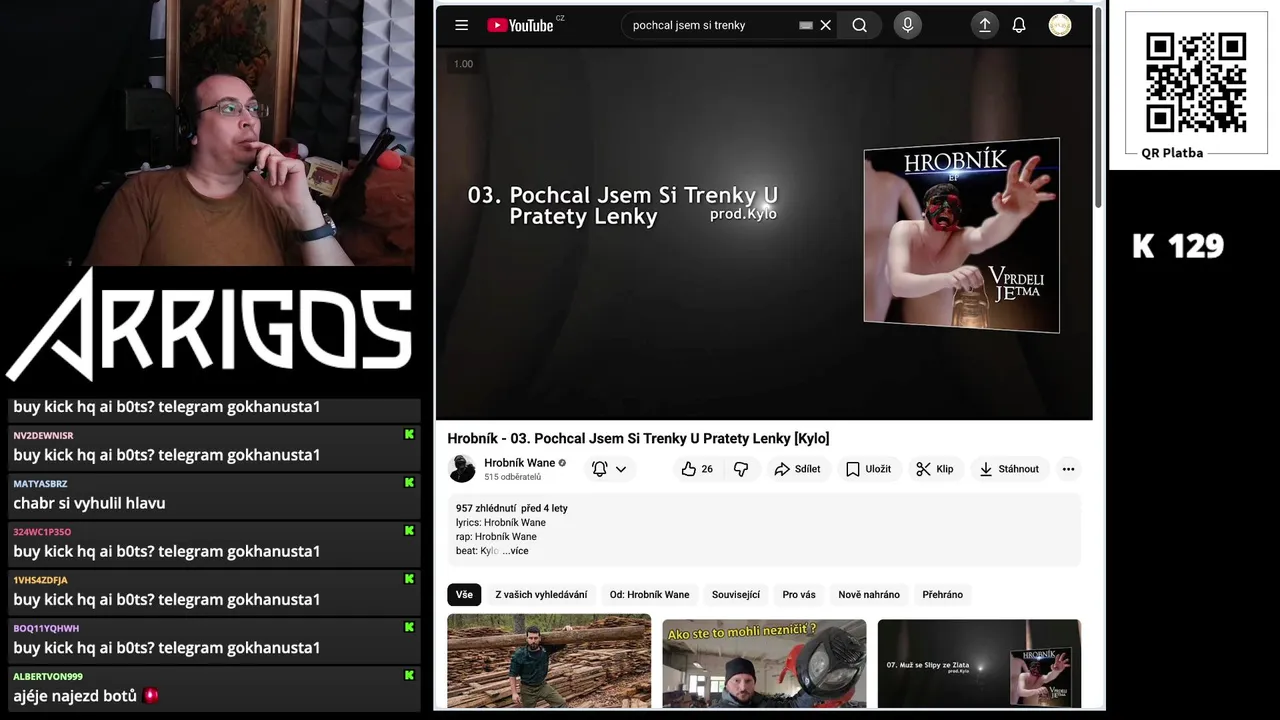The image size is (1280, 720).
Task: Click the Hrobník EP album cover
Action: coord(962,235)
